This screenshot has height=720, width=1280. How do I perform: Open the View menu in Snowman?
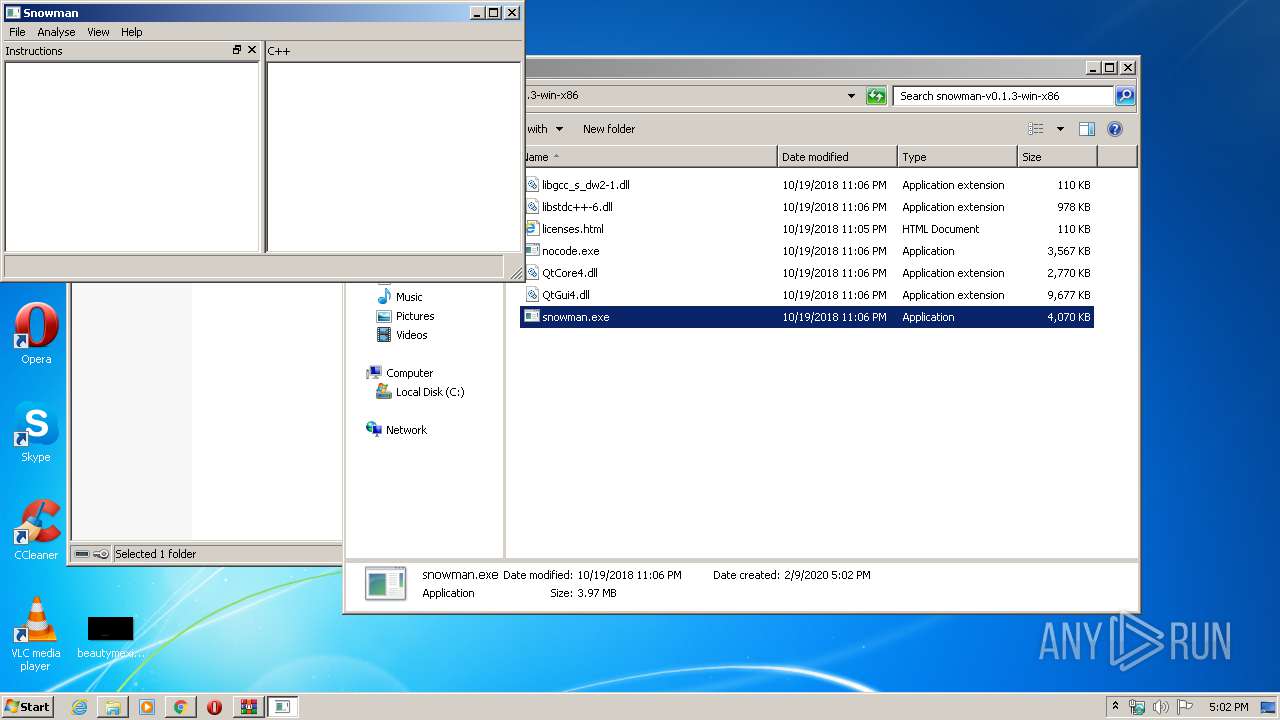(x=98, y=32)
